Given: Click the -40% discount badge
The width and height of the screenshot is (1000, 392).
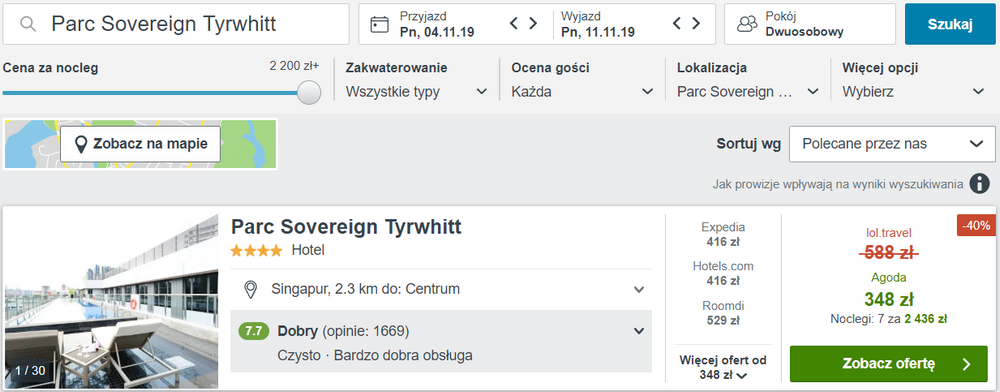Looking at the screenshot, I should (976, 225).
